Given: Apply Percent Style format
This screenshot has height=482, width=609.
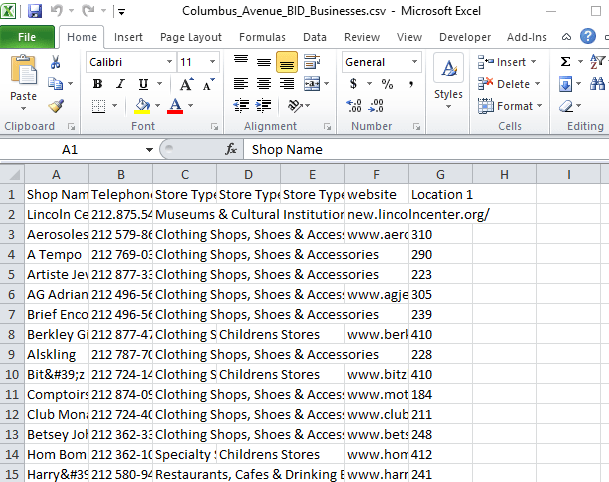Looking at the screenshot, I should pos(387,84).
